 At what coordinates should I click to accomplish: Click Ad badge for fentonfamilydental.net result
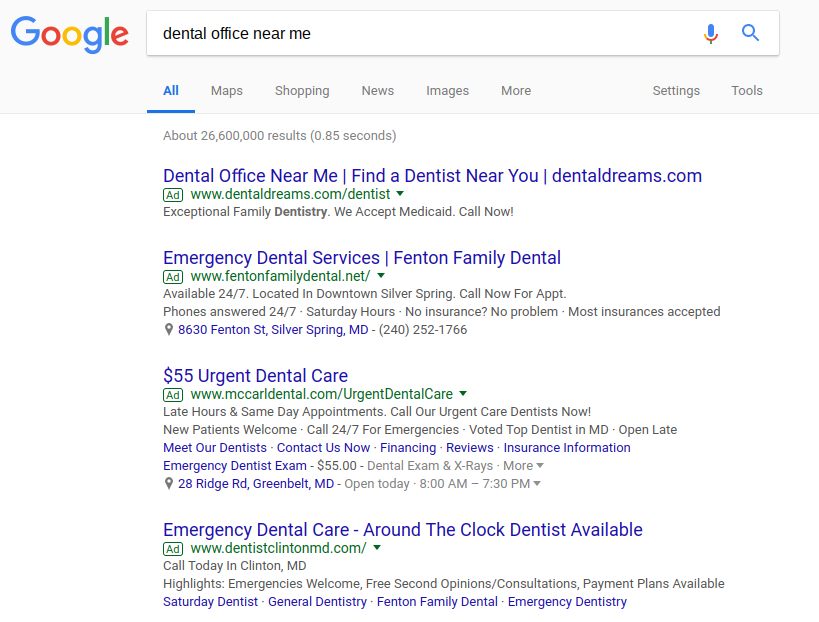click(173, 277)
